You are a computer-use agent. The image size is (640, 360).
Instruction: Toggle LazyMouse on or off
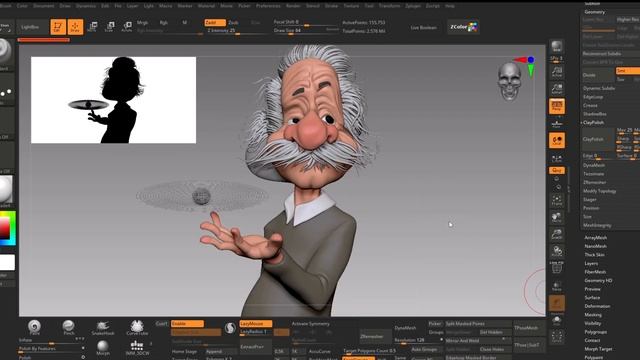(256, 324)
